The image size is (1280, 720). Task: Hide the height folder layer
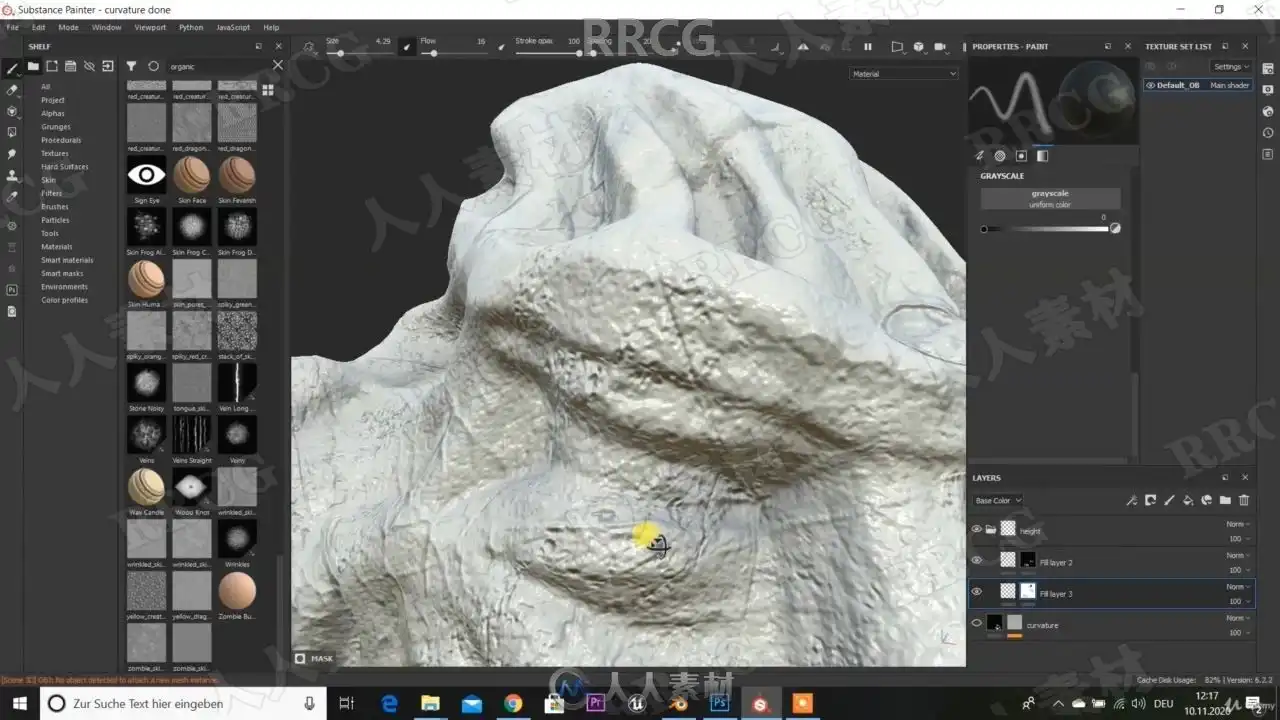pyautogui.click(x=977, y=530)
